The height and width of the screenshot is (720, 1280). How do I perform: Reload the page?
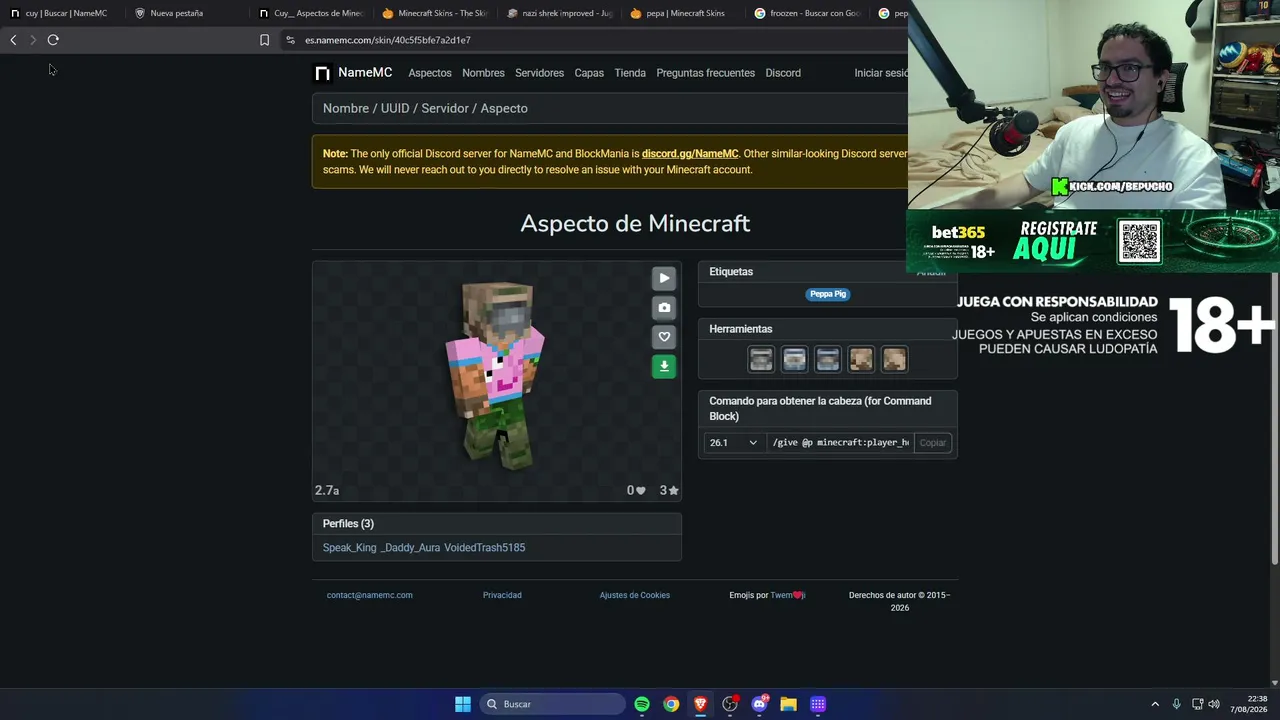tap(53, 40)
